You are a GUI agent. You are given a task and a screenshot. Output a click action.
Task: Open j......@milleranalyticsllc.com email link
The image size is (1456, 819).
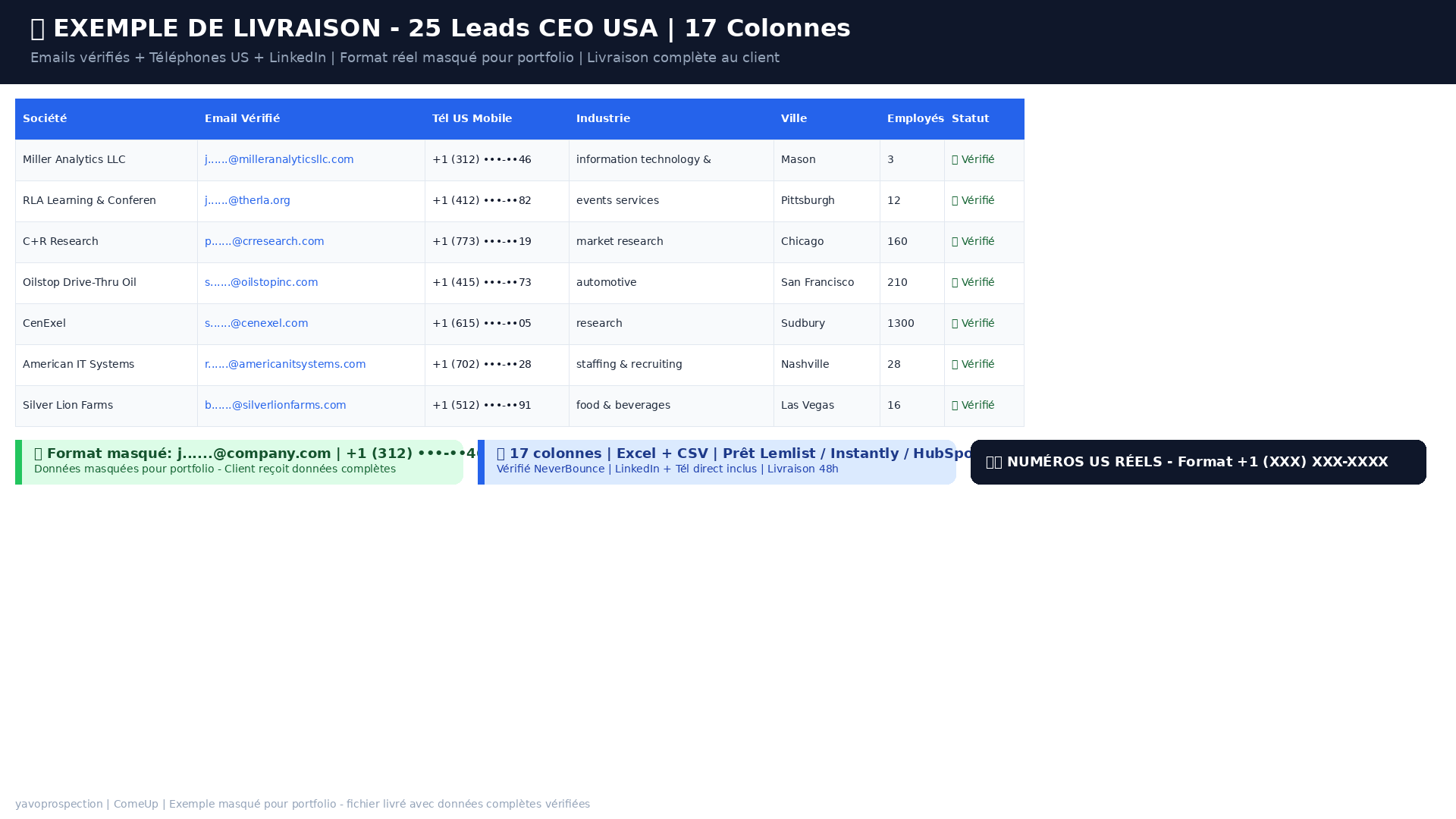click(279, 159)
